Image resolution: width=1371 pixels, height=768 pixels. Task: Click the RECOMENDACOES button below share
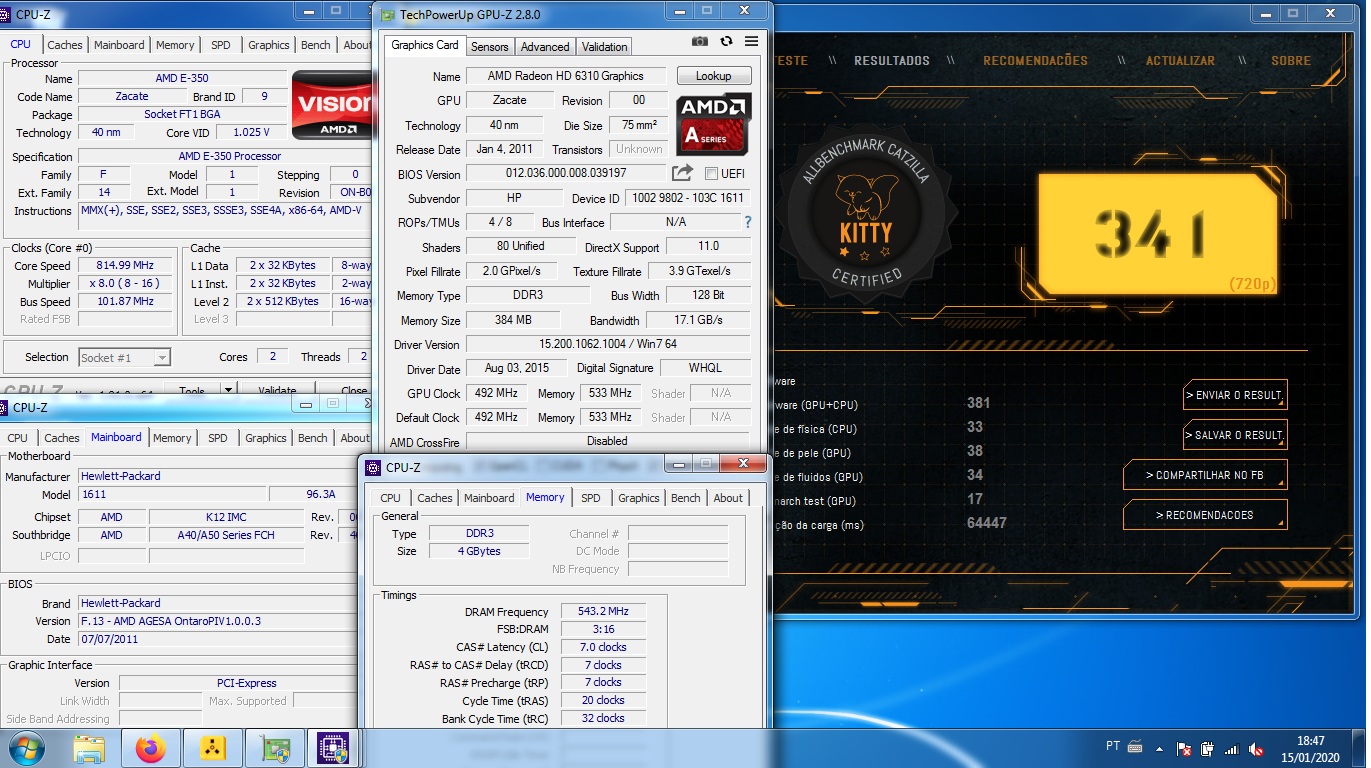pyautogui.click(x=1205, y=515)
